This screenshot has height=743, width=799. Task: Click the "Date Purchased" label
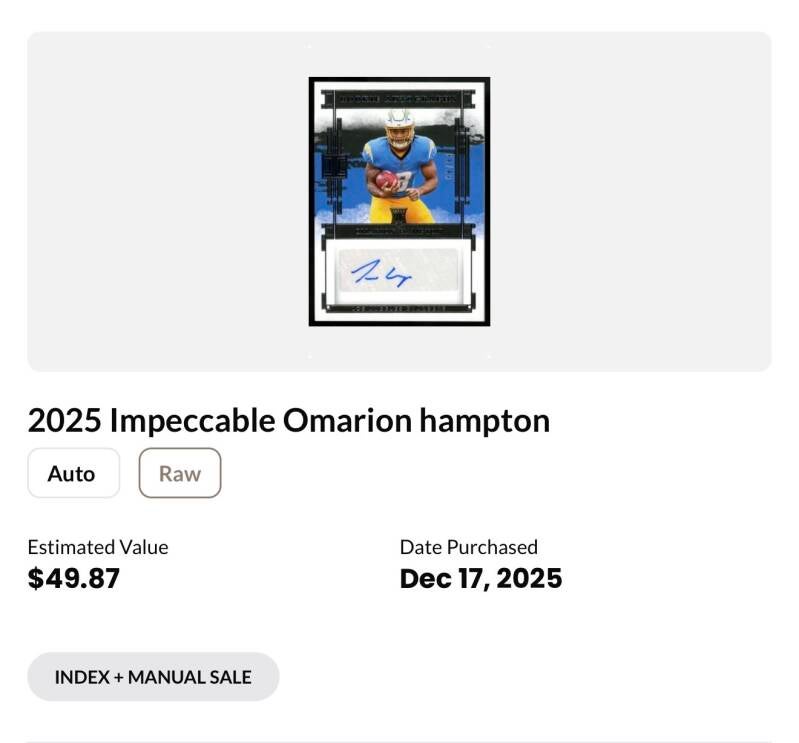coord(468,547)
